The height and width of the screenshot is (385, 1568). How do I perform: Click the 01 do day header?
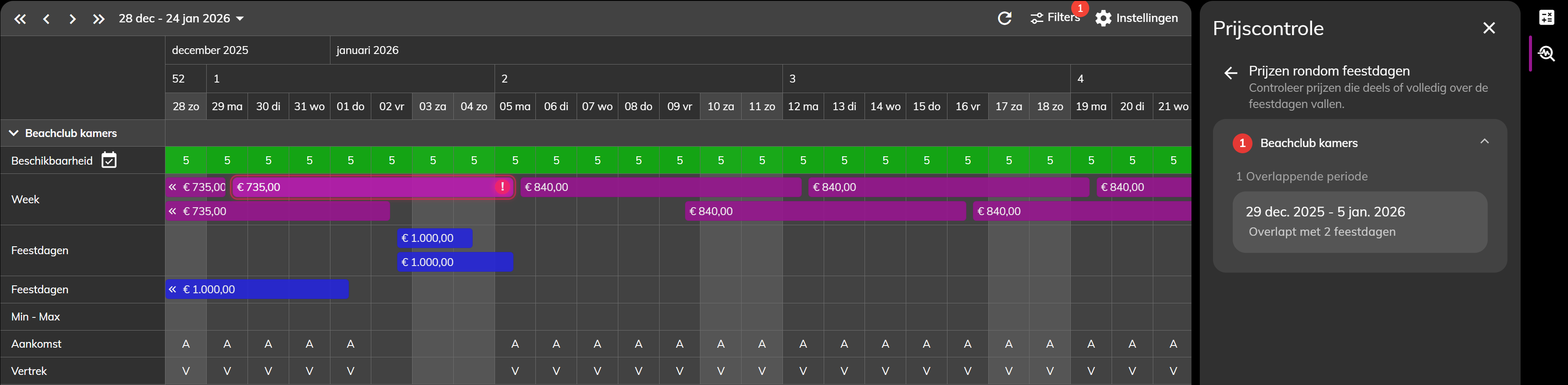coord(351,107)
